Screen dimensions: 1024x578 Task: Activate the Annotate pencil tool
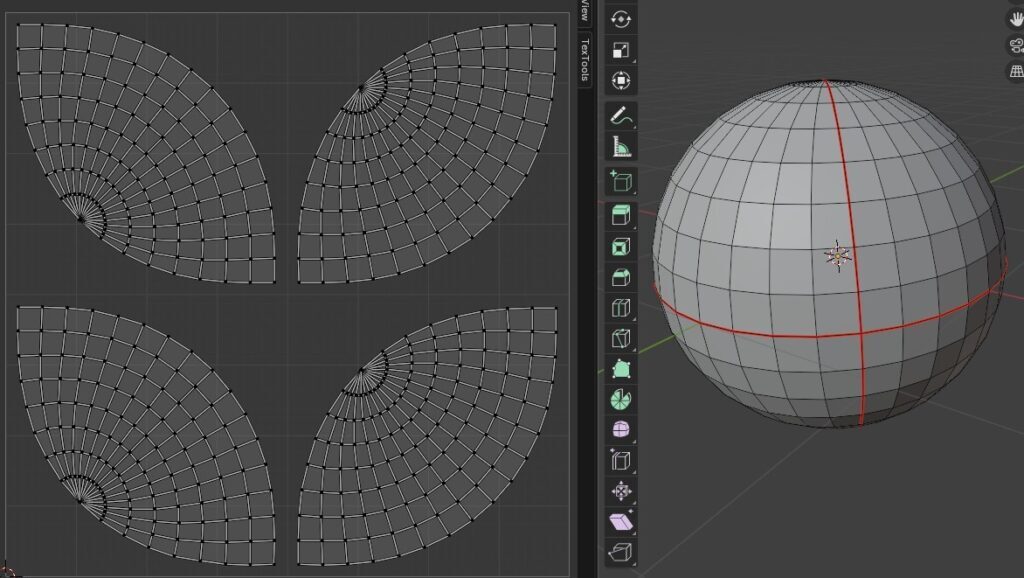coord(620,116)
